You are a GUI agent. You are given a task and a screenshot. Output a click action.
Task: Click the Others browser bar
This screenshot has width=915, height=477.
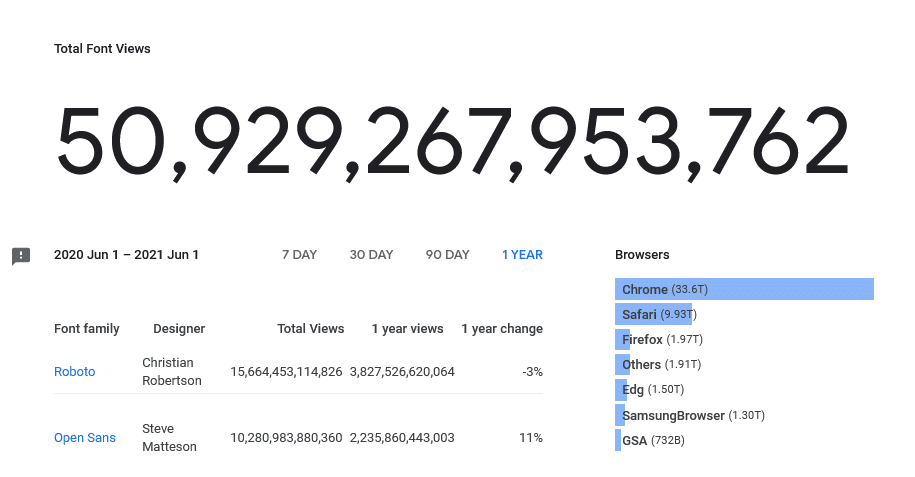623,364
